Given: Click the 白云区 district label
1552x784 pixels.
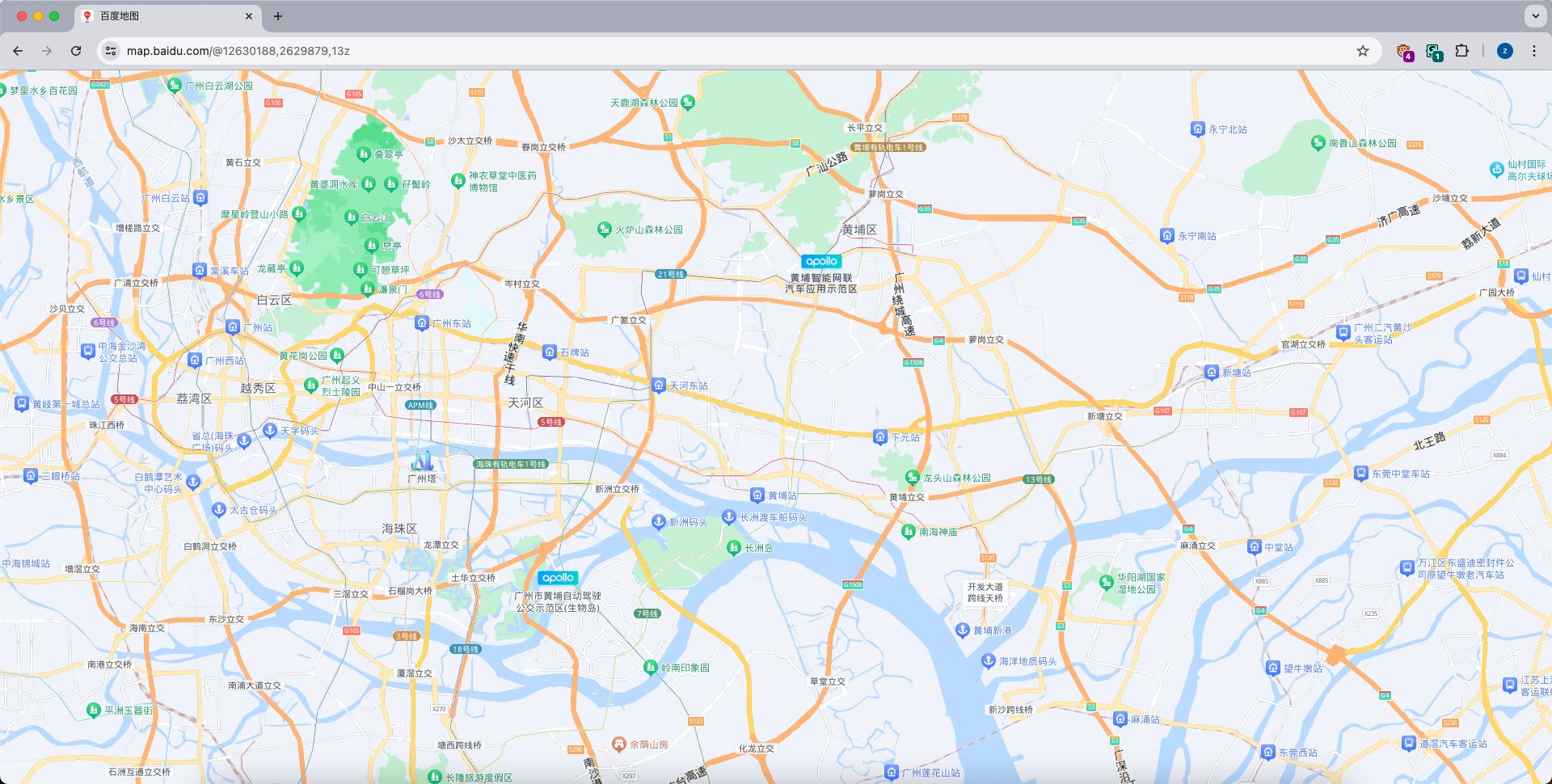Looking at the screenshot, I should (274, 300).
